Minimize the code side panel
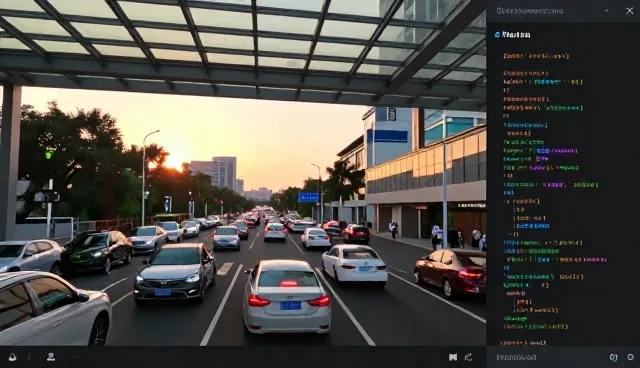The height and width of the screenshot is (368, 640). click(x=607, y=11)
